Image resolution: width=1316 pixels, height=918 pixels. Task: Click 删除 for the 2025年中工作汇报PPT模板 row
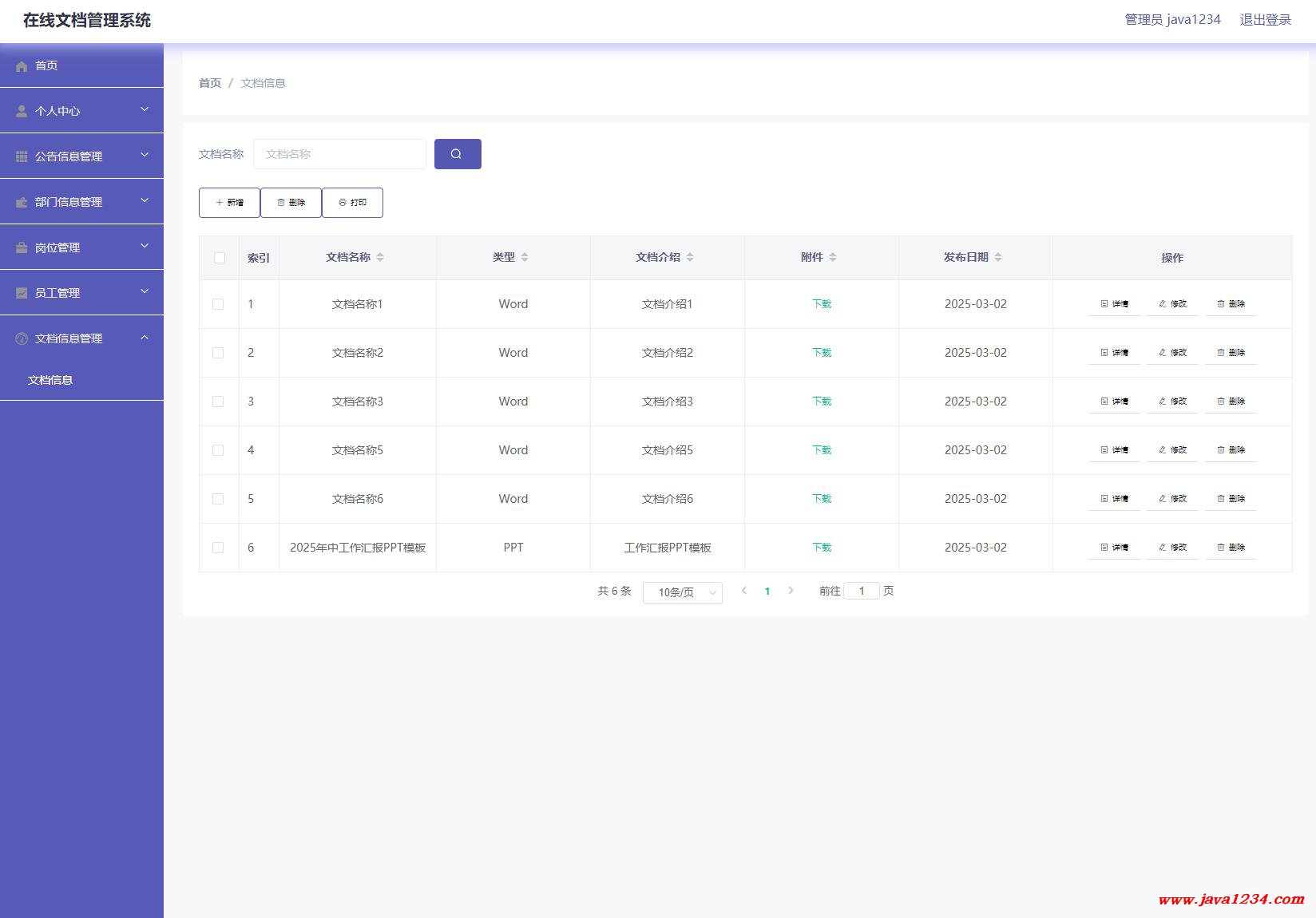click(x=1231, y=548)
